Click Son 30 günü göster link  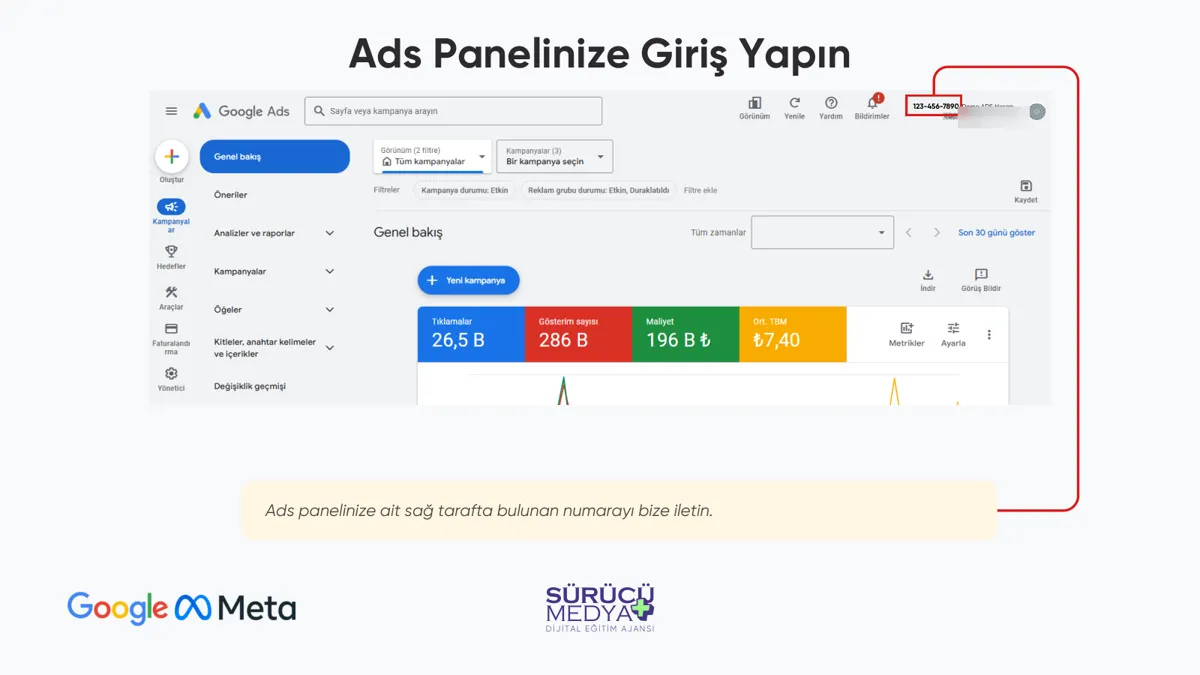click(x=996, y=233)
